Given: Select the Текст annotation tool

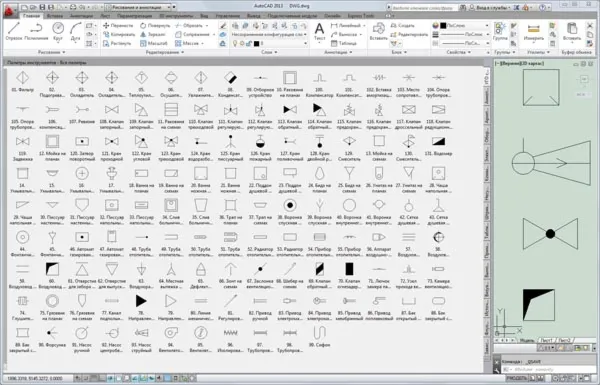Looking at the screenshot, I should pos(319,31).
